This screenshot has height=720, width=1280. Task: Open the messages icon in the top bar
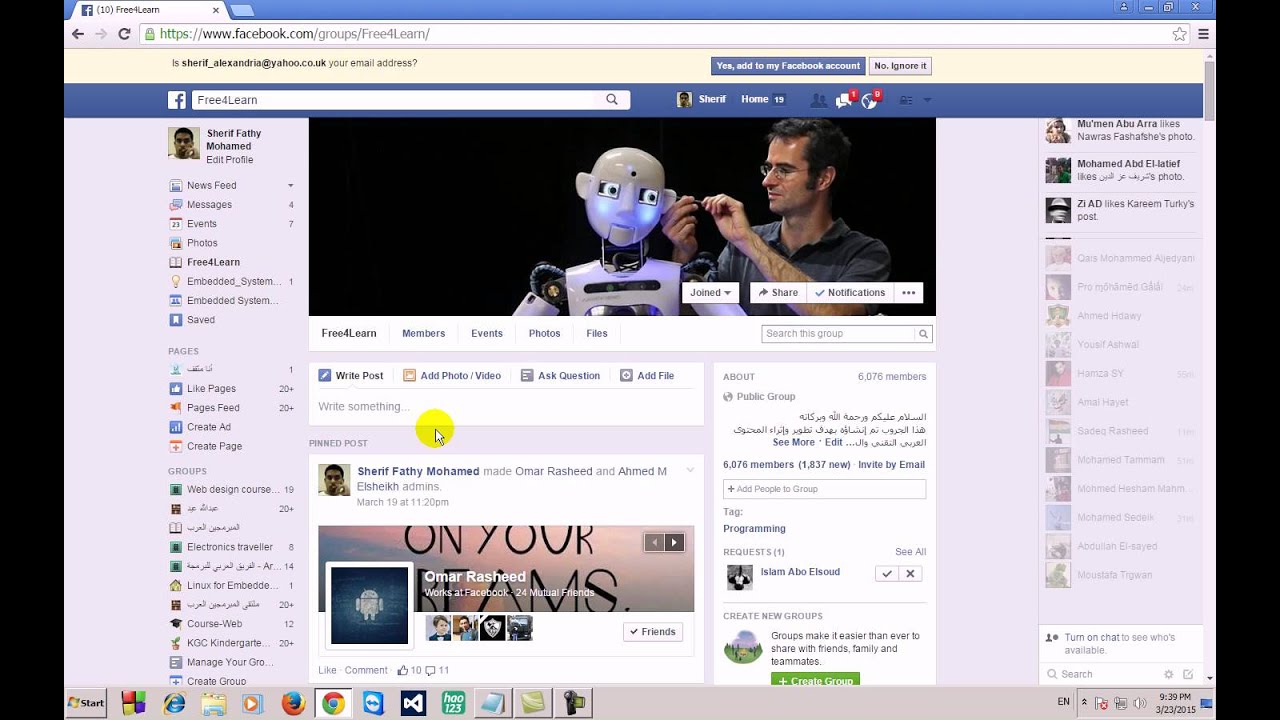tap(843, 100)
